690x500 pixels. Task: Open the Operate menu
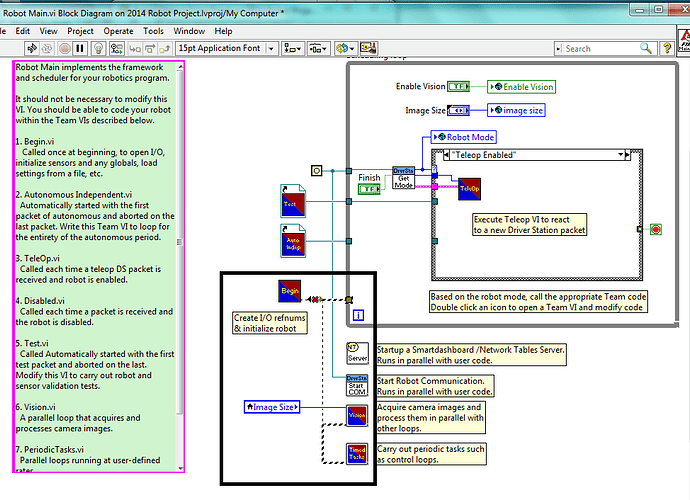[x=118, y=31]
